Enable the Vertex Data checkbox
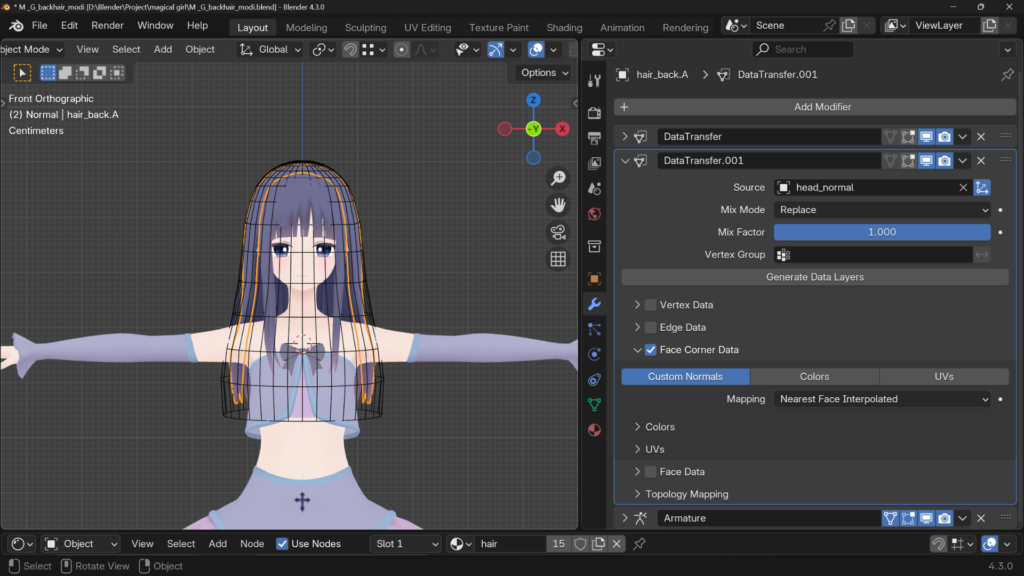 pos(651,305)
